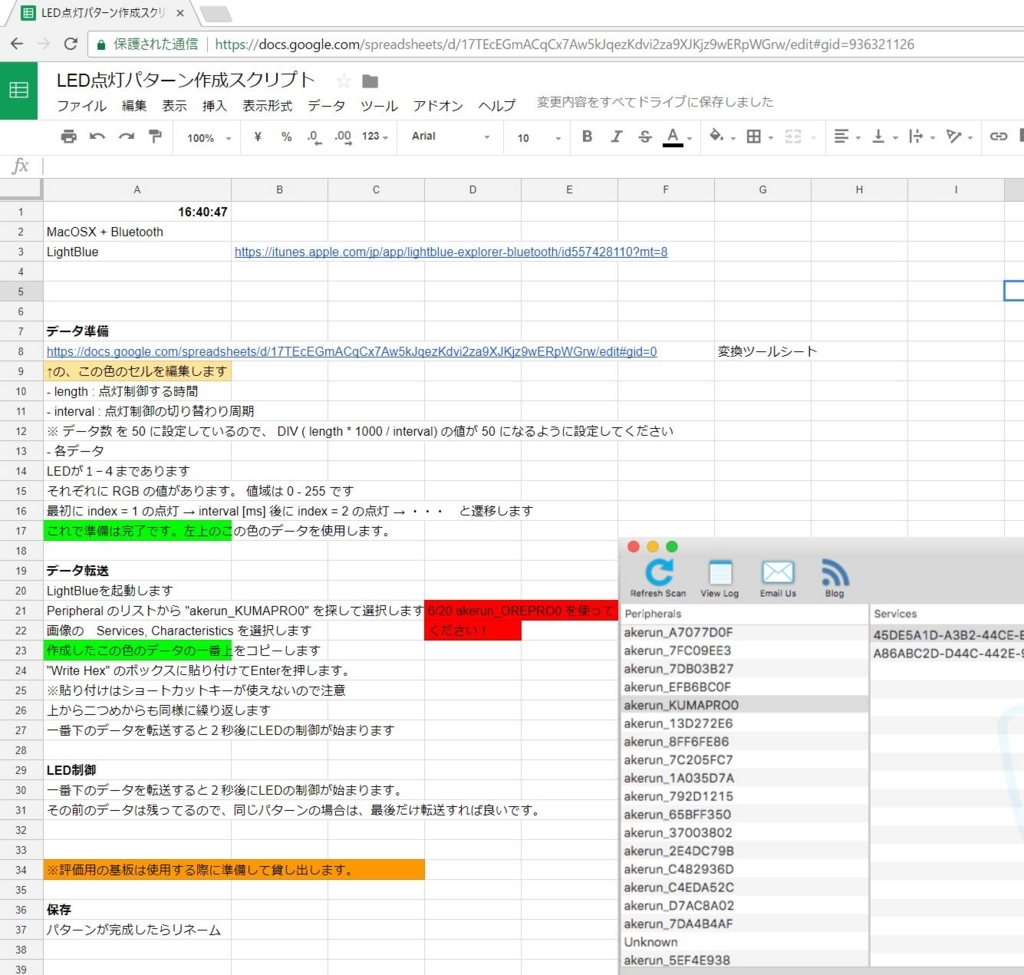Click Email Us in LightBlue
The width and height of the screenshot is (1024, 975).
tap(778, 578)
